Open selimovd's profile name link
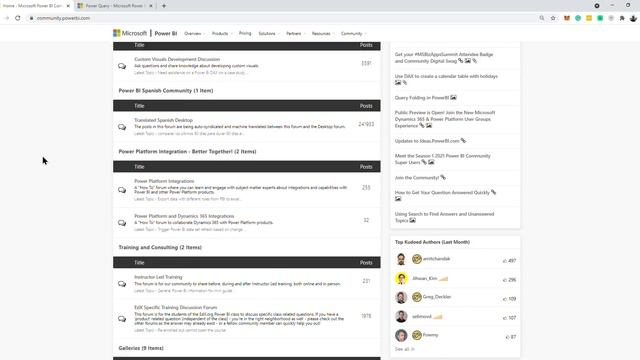640x360 pixels. pos(422,316)
